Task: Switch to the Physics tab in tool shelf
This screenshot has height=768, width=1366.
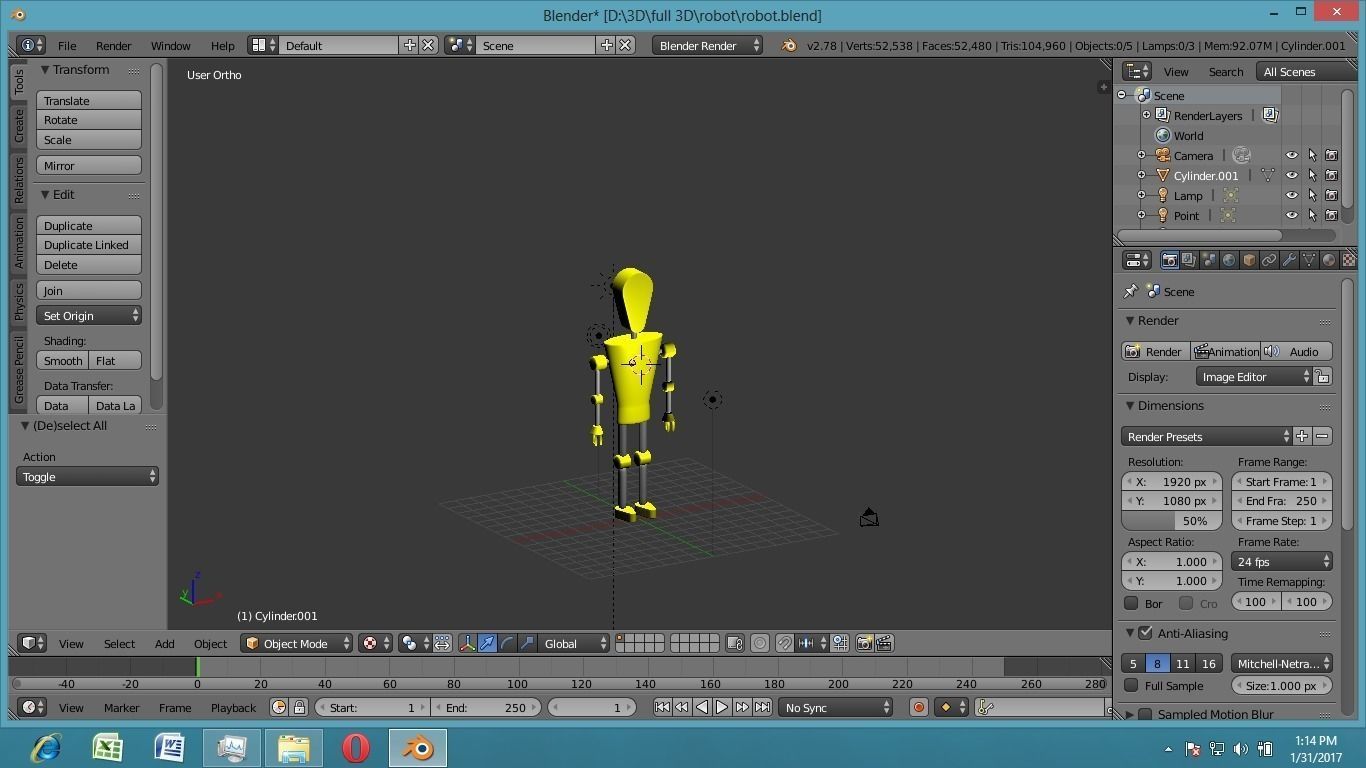Action: click(x=19, y=301)
